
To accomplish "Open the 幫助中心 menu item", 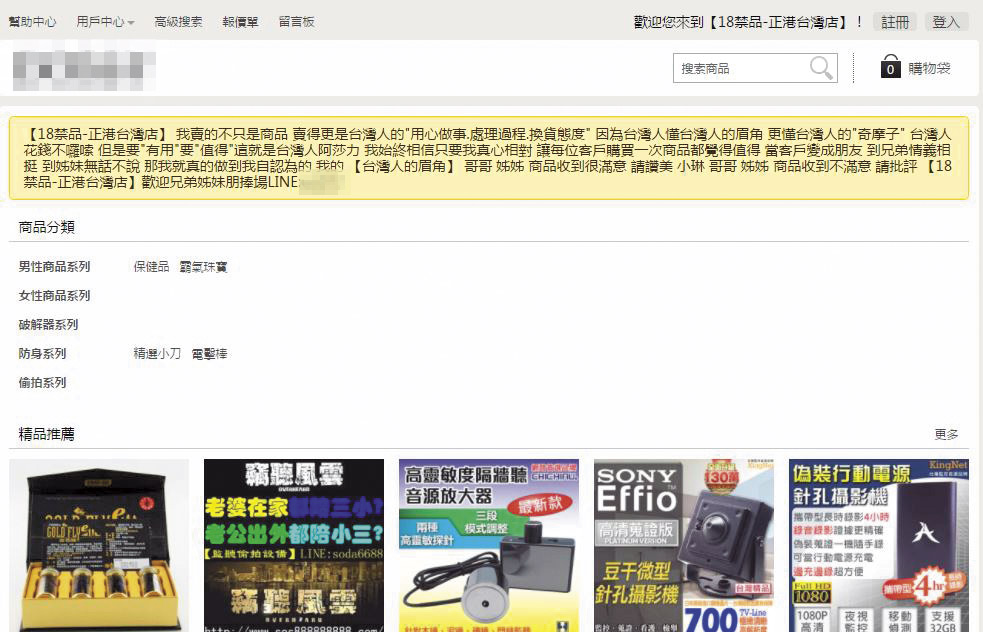I will [33, 22].
